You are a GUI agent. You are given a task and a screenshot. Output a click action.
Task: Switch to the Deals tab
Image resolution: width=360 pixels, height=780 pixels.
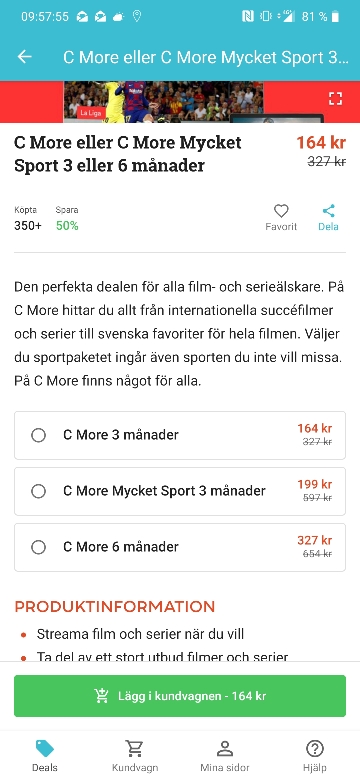pyautogui.click(x=45, y=755)
